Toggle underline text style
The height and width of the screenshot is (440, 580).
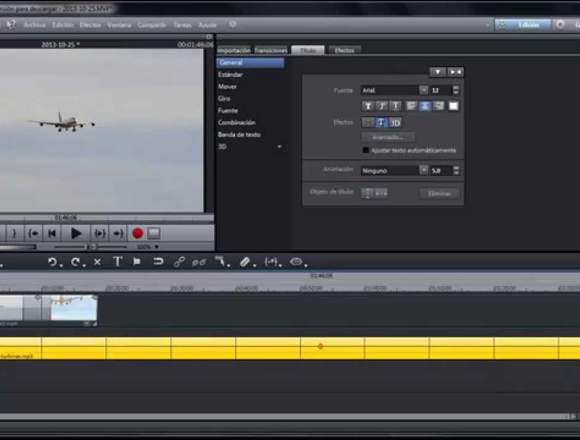395,106
